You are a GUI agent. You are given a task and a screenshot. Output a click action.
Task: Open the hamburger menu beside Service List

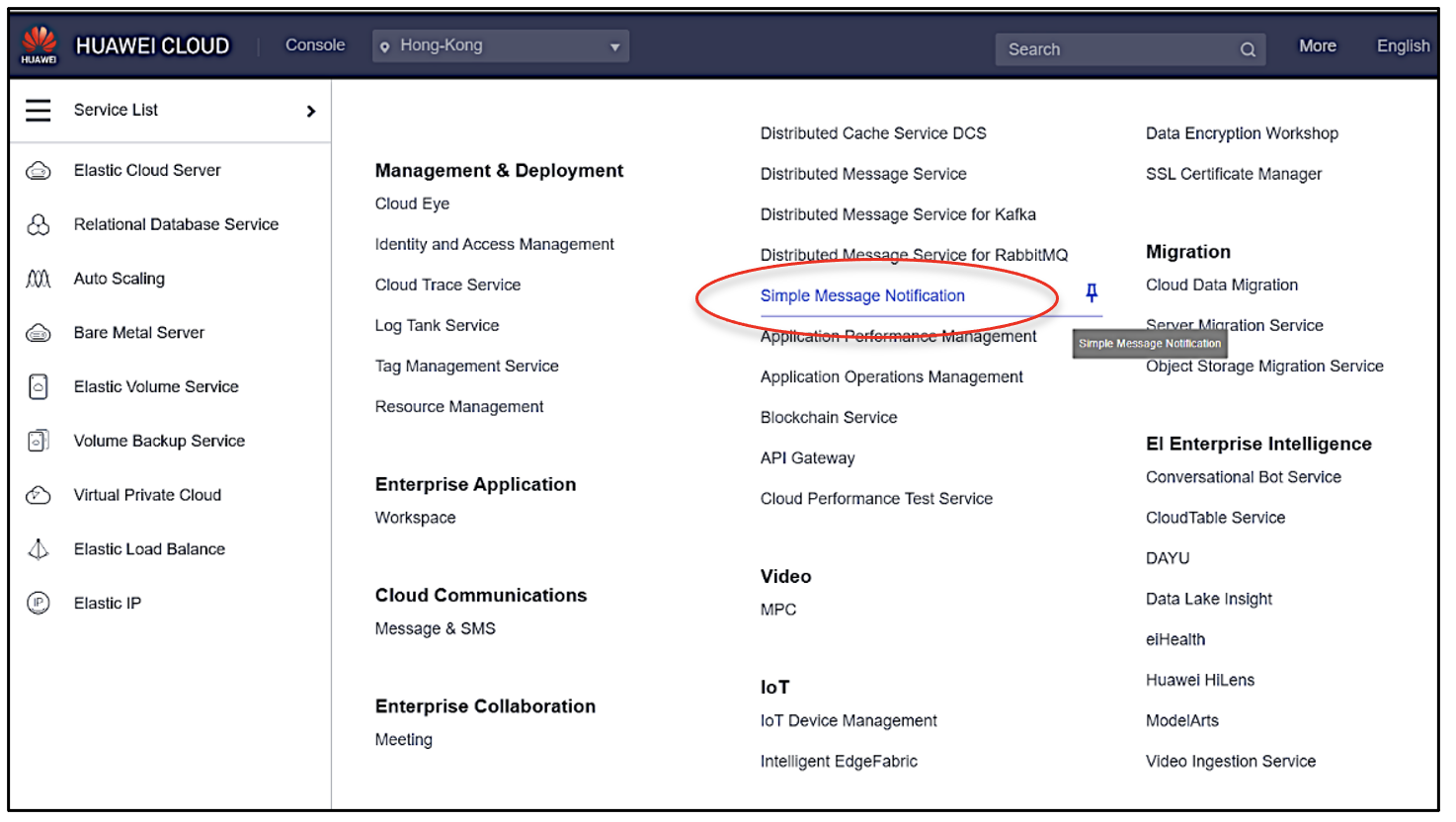tap(38, 110)
